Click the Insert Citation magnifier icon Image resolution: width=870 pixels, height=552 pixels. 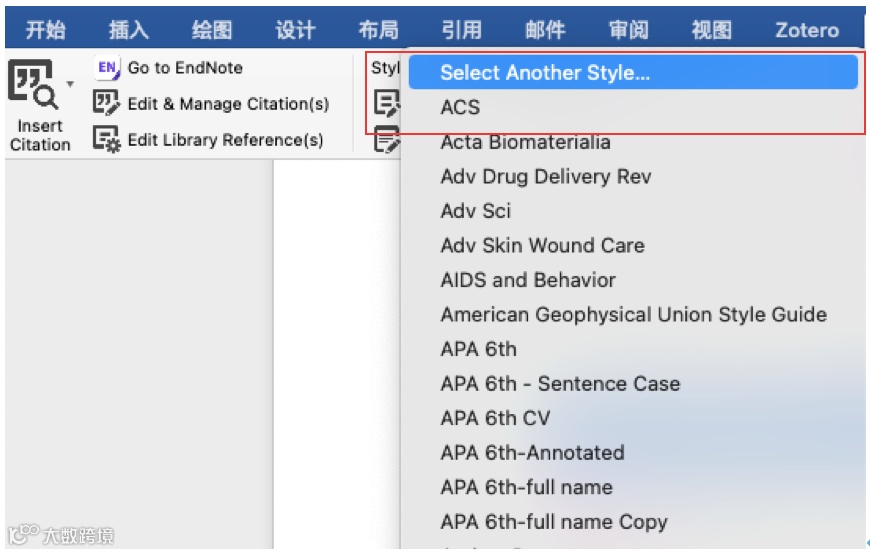coord(32,83)
